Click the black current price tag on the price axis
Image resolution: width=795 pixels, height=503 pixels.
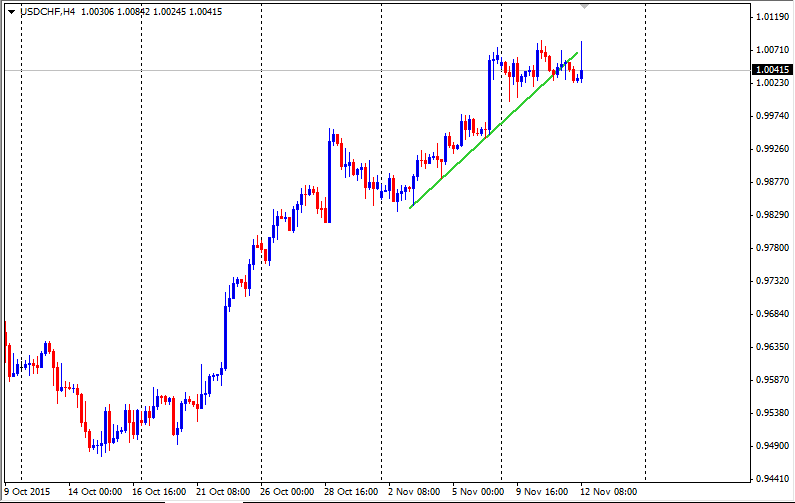coord(772,70)
